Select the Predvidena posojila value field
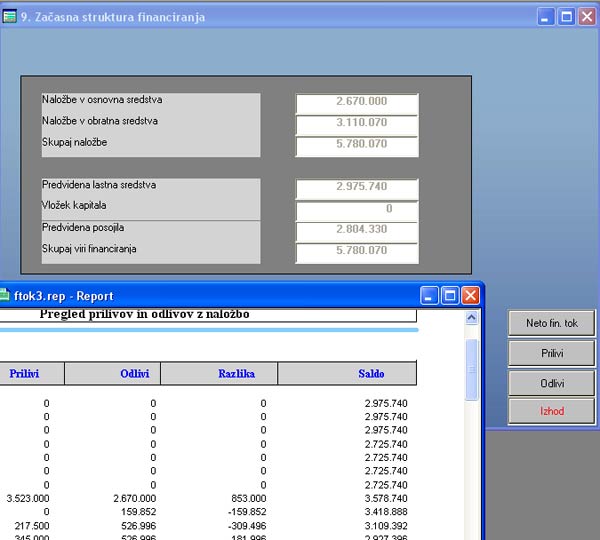Image resolution: width=600 pixels, height=540 pixels. 356,231
